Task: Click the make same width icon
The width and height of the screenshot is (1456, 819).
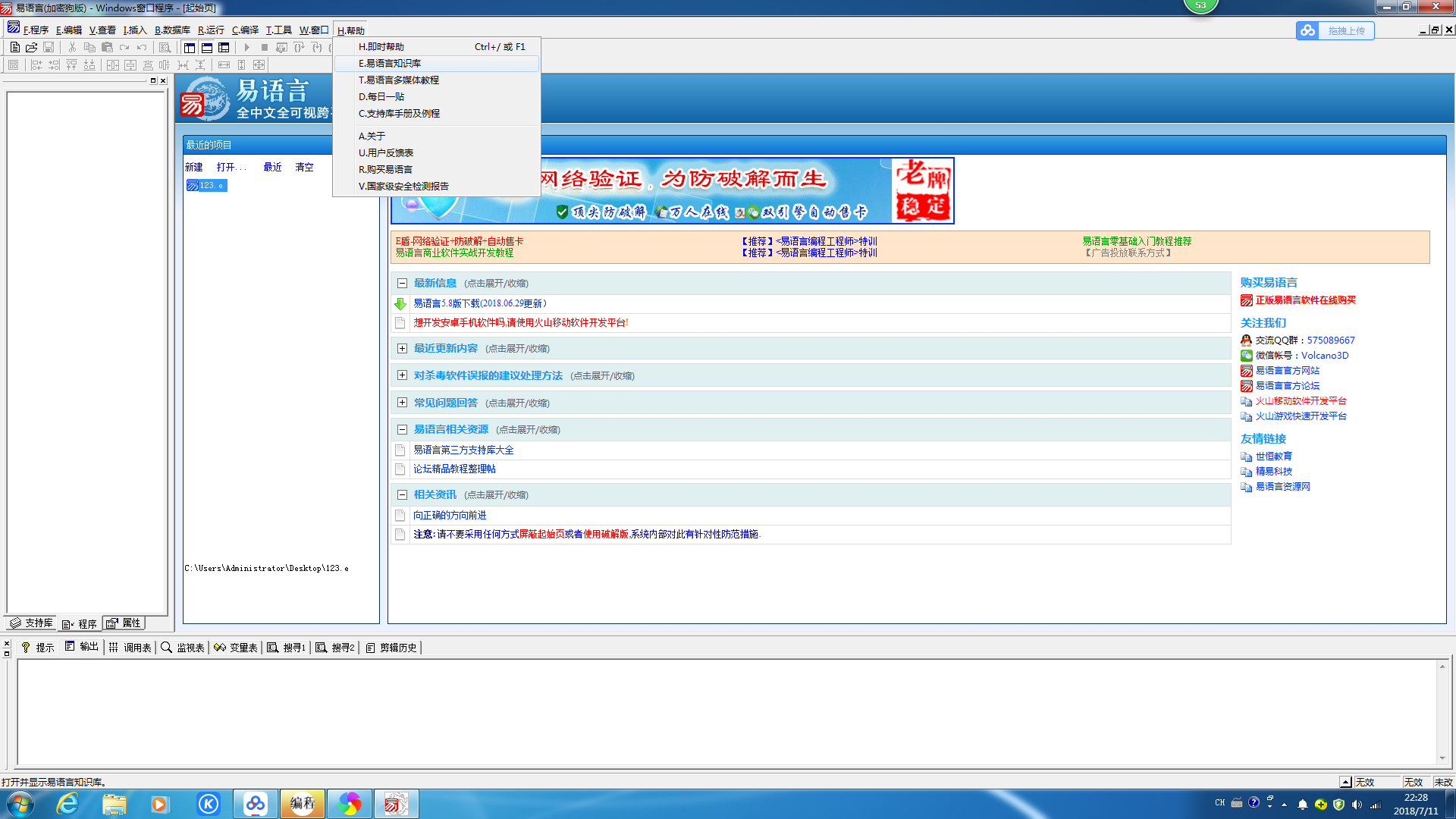Action: point(224,65)
